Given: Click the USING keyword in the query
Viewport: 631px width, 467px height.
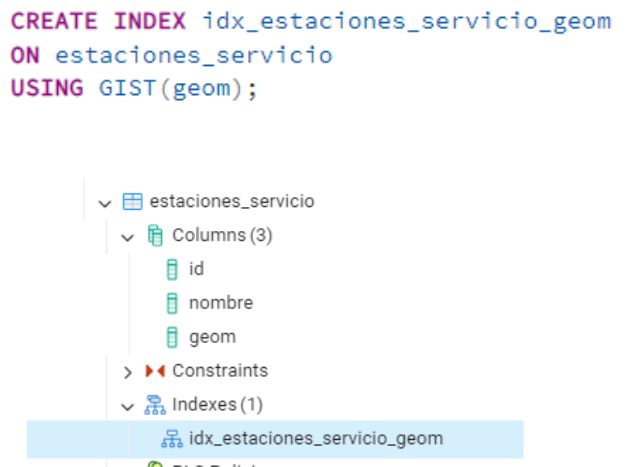Looking at the screenshot, I should pos(46,88).
